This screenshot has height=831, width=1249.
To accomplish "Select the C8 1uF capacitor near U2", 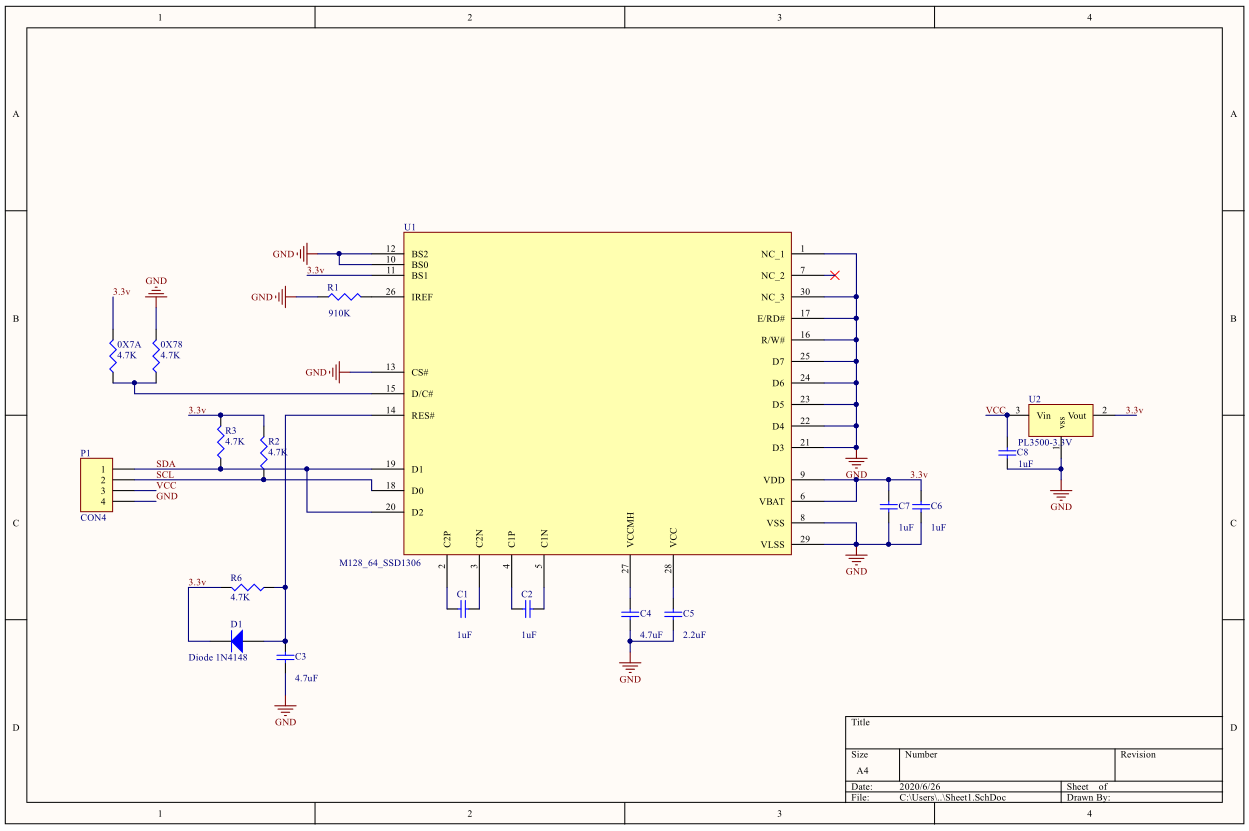I will click(x=1006, y=452).
